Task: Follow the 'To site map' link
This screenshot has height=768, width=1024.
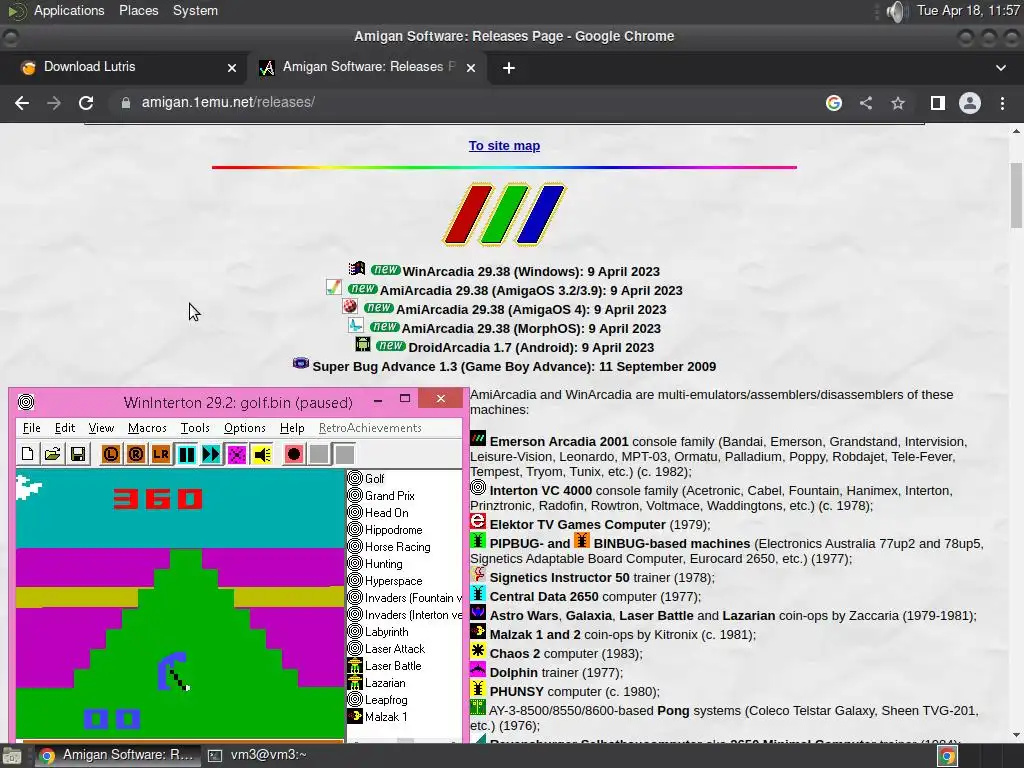Action: pos(504,146)
